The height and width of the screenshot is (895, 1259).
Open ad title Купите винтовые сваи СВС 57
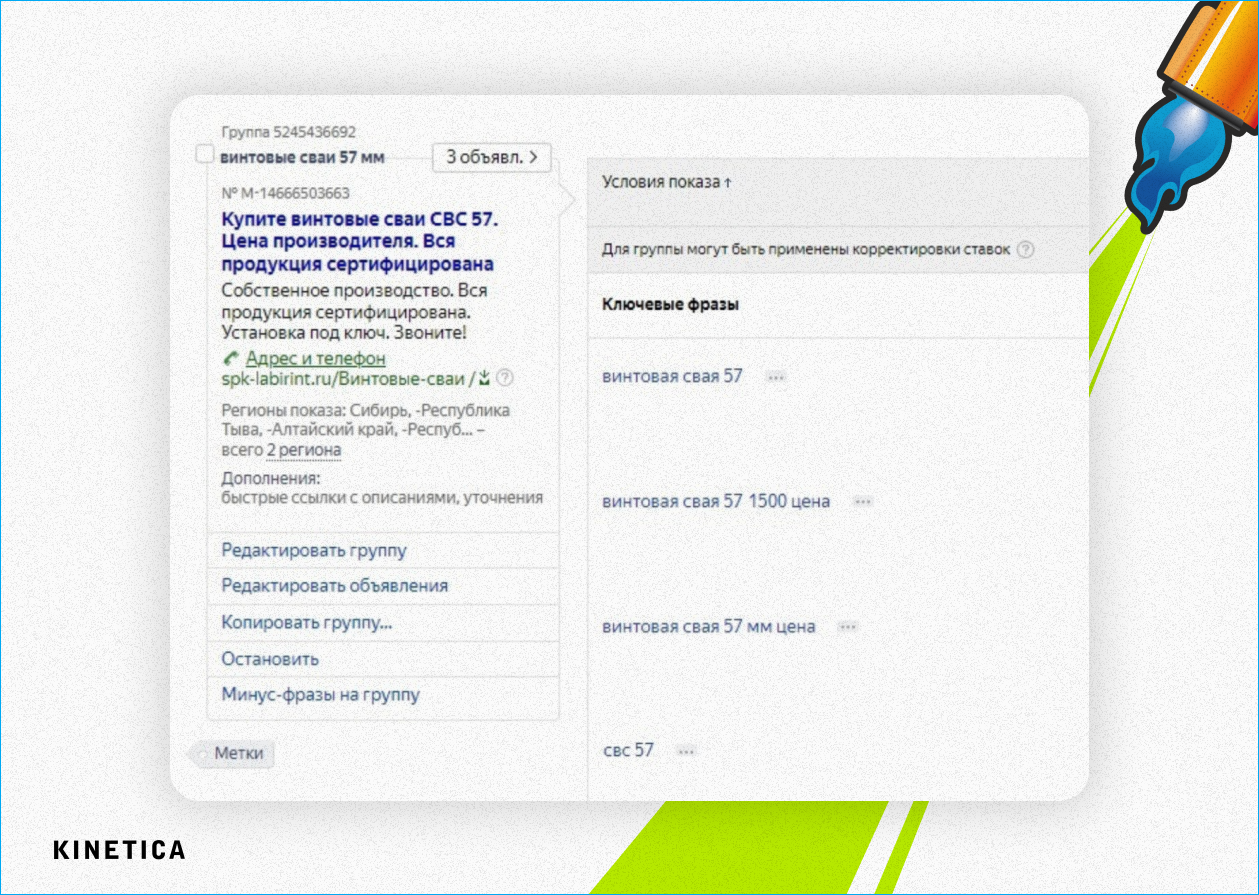tap(360, 219)
